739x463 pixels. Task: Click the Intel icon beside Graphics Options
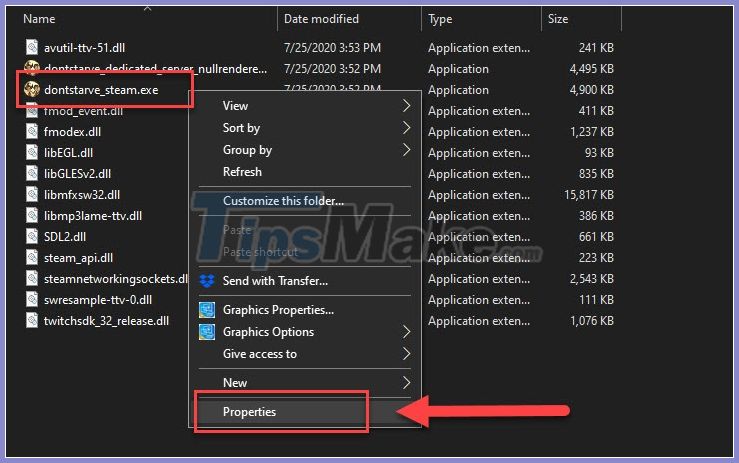click(x=207, y=332)
